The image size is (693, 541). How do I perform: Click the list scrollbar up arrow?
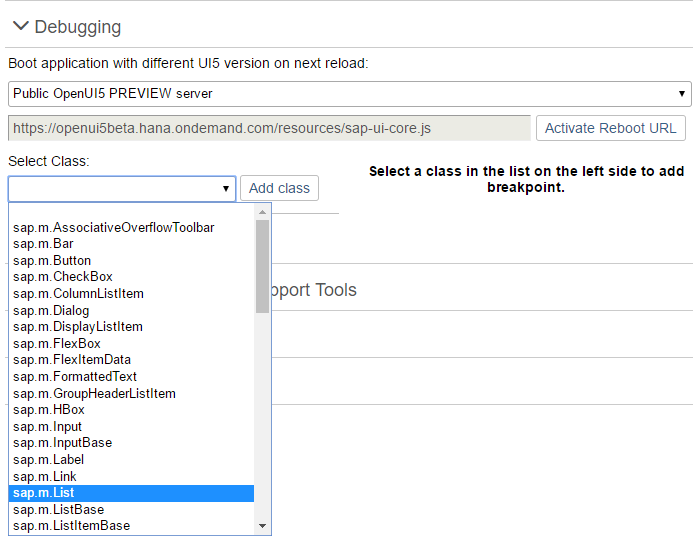263,212
